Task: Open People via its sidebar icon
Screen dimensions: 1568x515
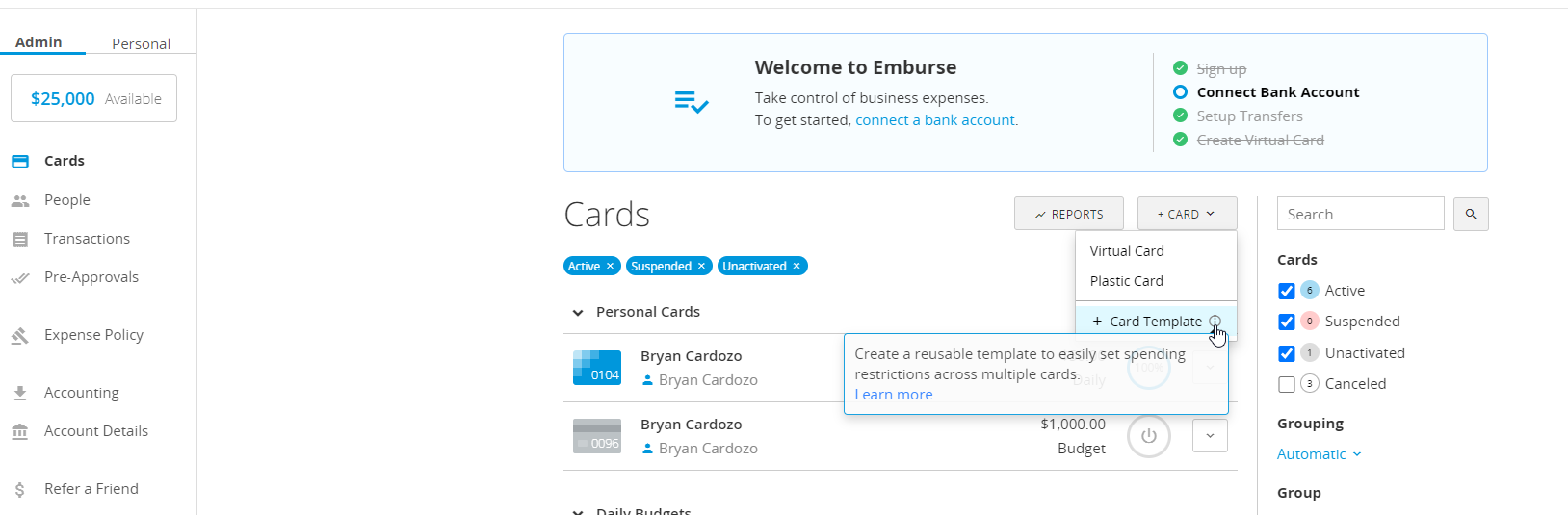Action: 20,200
